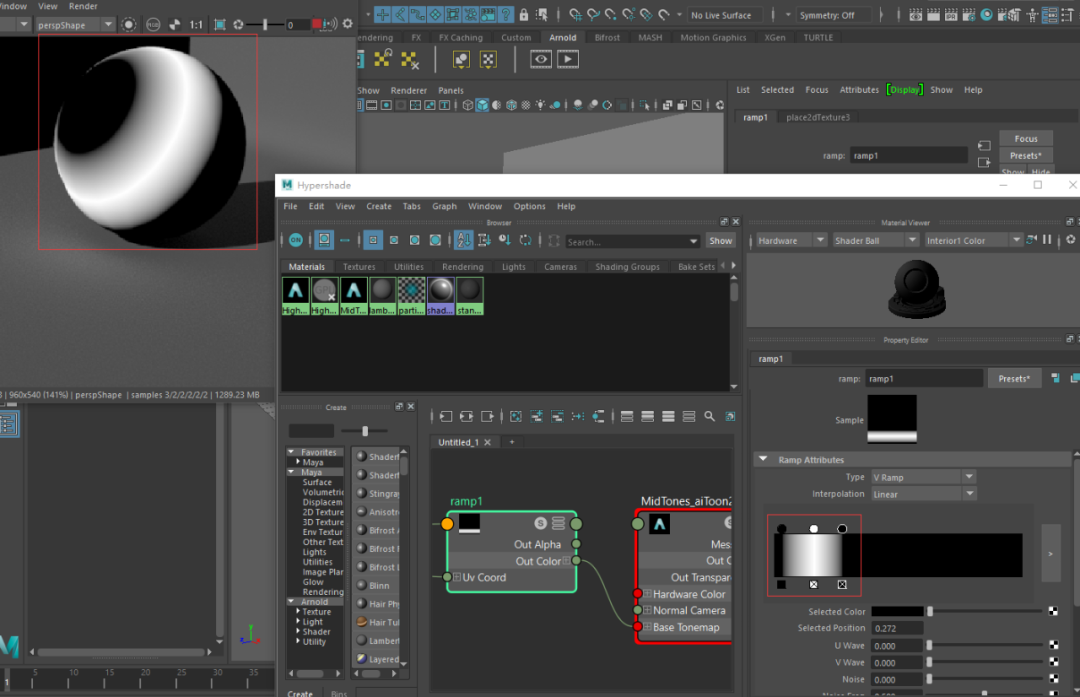Toggle the ON swatch rendering button in Hypershade
Image resolution: width=1080 pixels, height=697 pixels.
coord(296,240)
